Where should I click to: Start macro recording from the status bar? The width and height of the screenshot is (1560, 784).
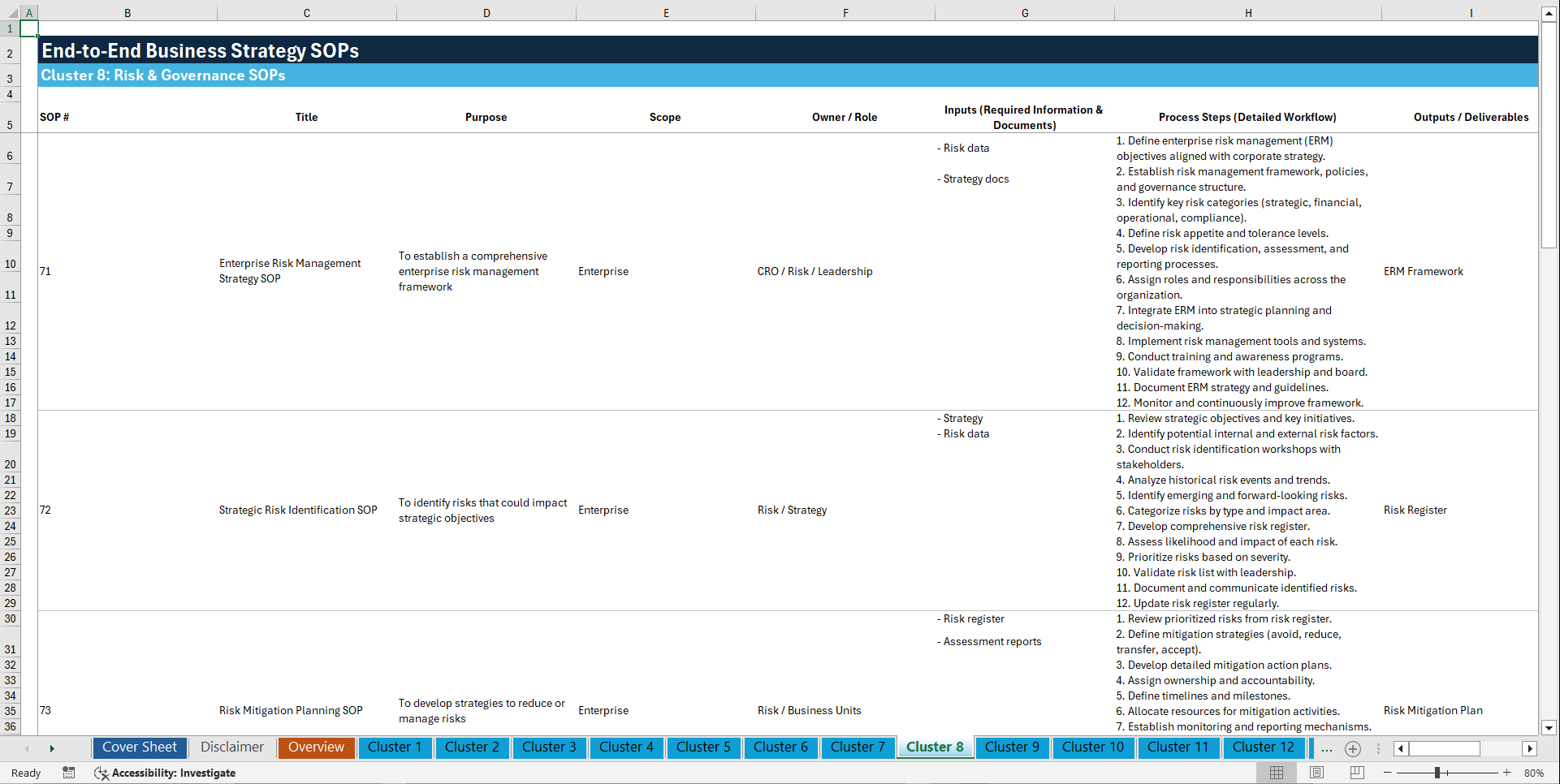(x=69, y=773)
